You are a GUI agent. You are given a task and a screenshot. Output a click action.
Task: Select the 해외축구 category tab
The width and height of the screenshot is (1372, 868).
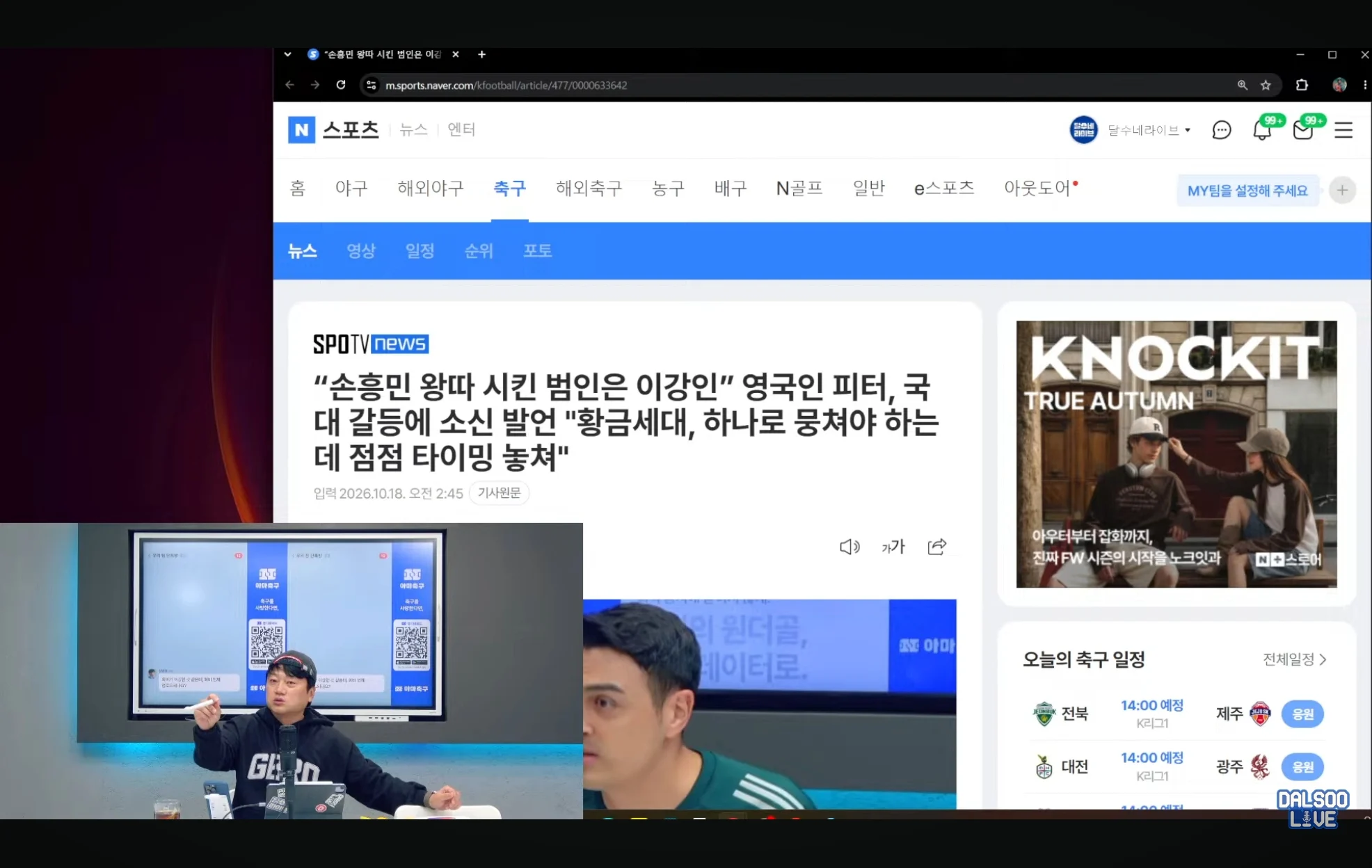point(589,188)
